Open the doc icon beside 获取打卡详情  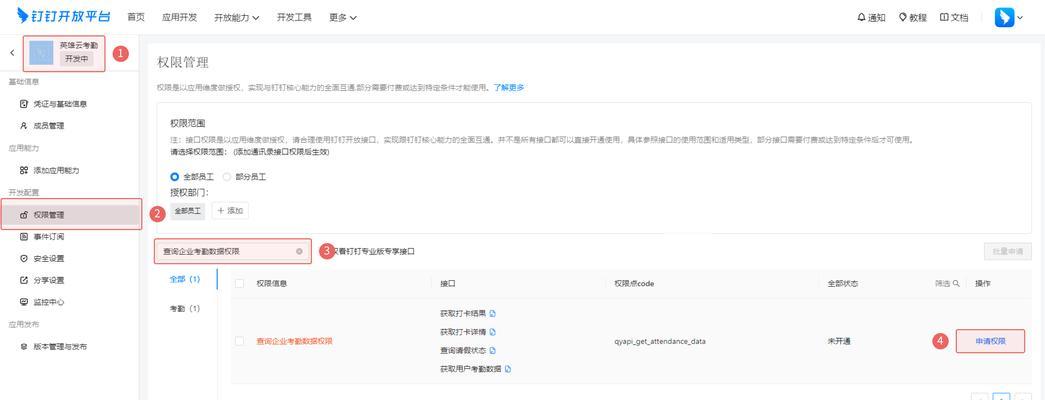(493, 332)
